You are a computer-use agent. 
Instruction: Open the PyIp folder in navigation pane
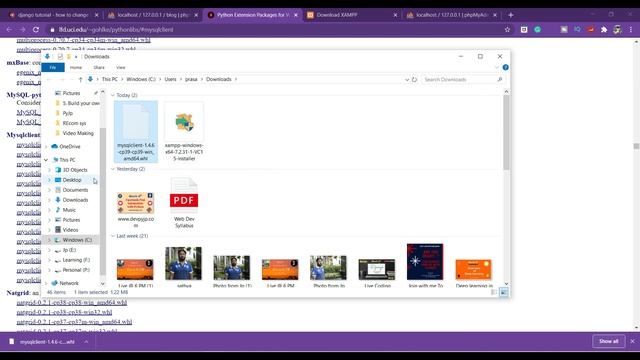click(x=67, y=113)
